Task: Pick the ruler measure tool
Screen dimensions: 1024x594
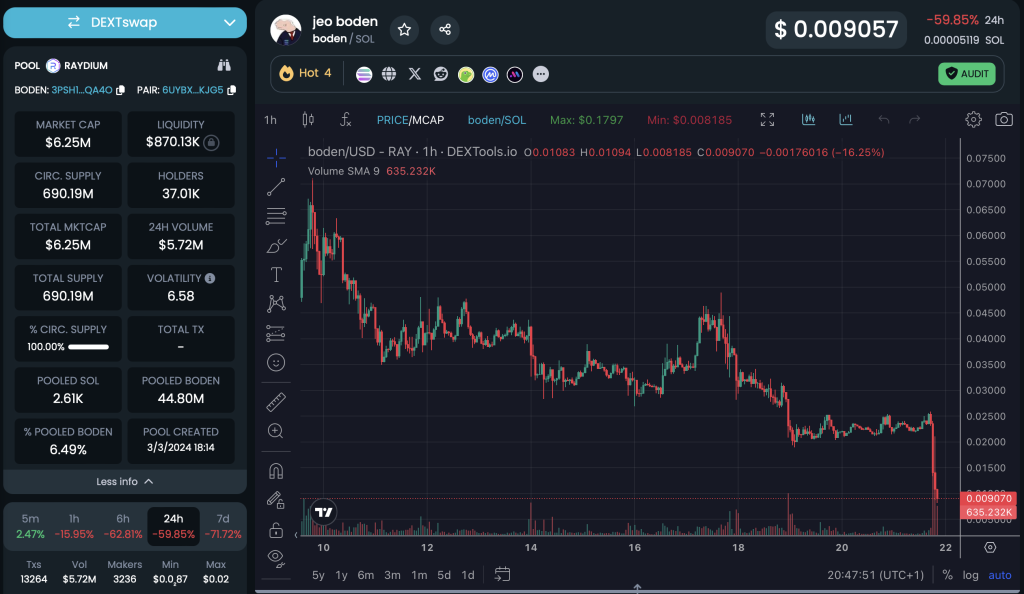Action: pos(277,403)
